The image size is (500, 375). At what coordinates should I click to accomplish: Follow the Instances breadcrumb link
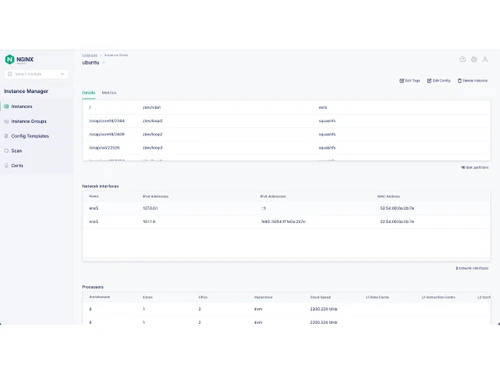(x=90, y=55)
